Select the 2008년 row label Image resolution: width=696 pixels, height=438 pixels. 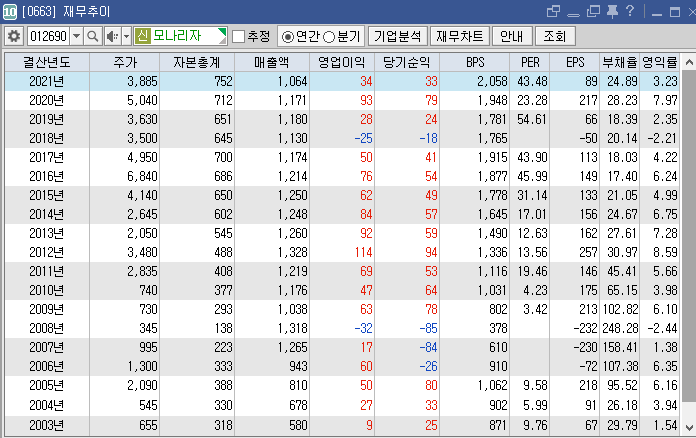47,328
